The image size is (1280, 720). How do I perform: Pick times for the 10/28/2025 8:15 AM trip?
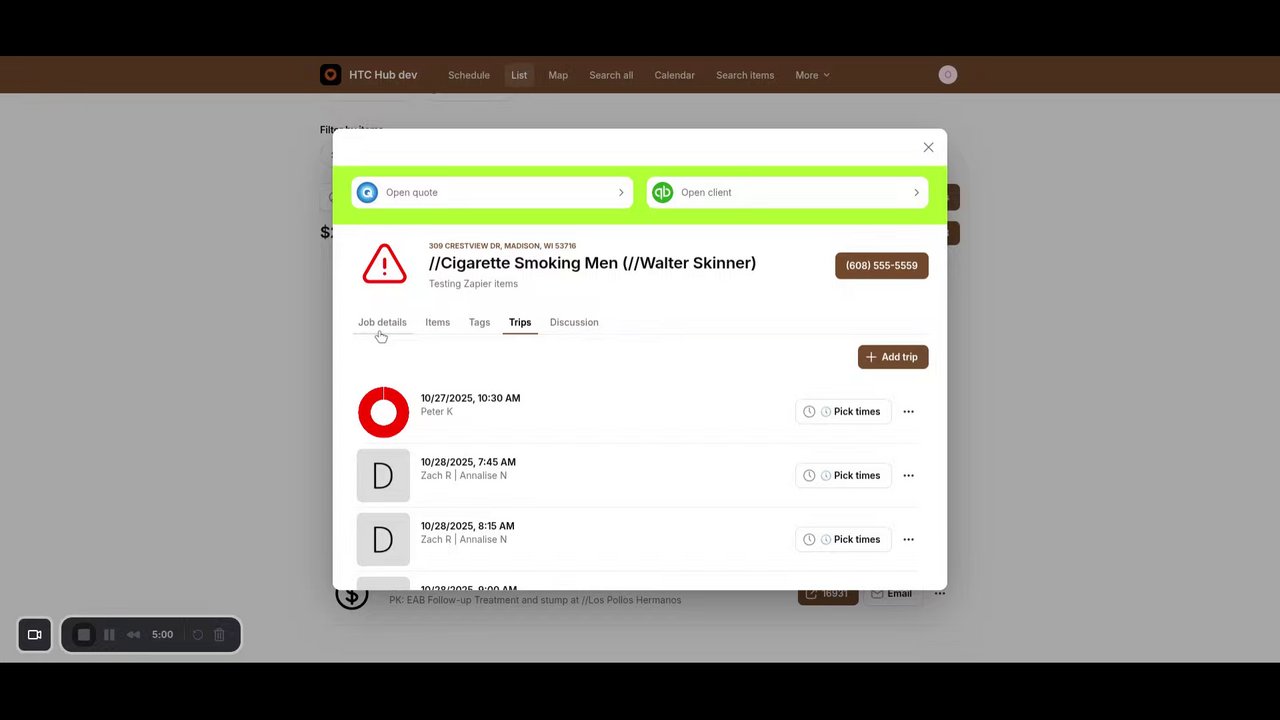click(x=843, y=540)
